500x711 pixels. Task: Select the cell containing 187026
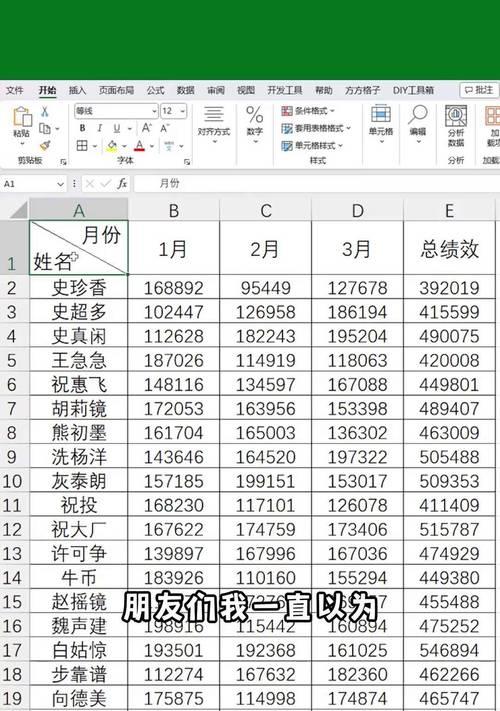pyautogui.click(x=174, y=360)
